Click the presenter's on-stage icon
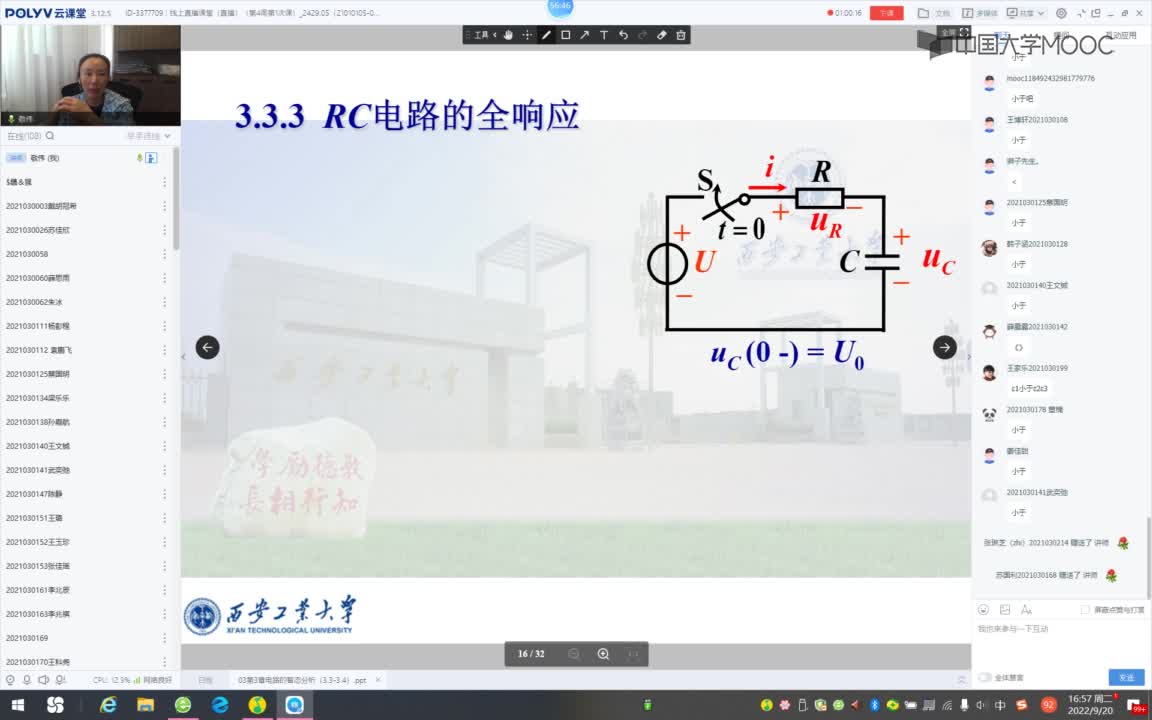The image size is (1152, 720). (x=151, y=158)
